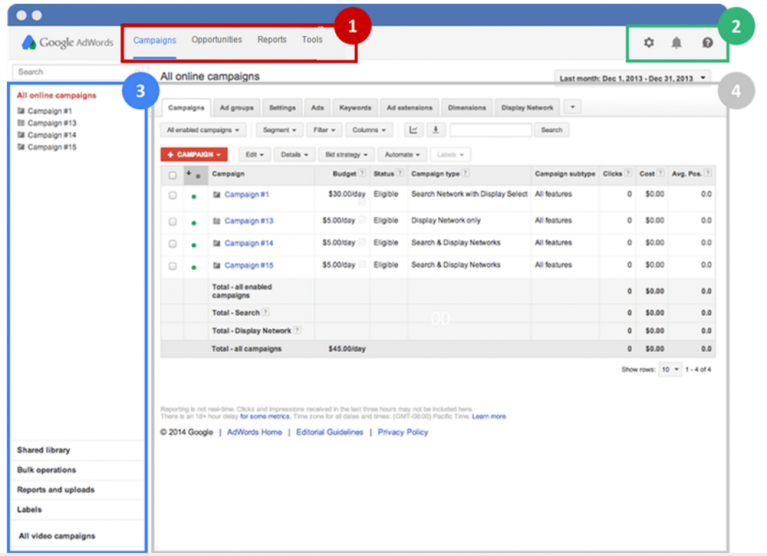Click the Status column help icon

pos(400,173)
